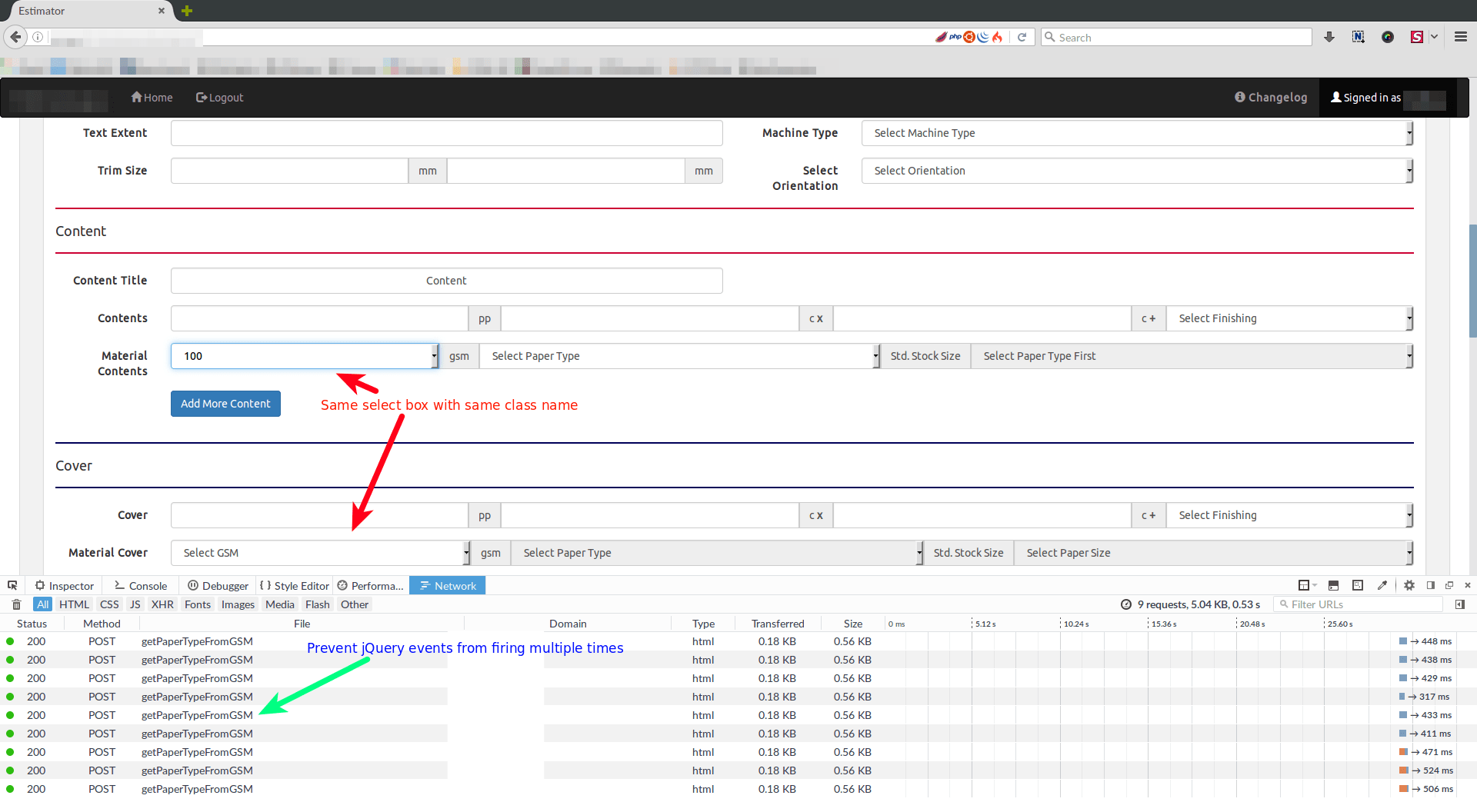Viewport: 1477px width, 812px height.
Task: Switch to the Console tab in DevTools
Action: (x=140, y=585)
